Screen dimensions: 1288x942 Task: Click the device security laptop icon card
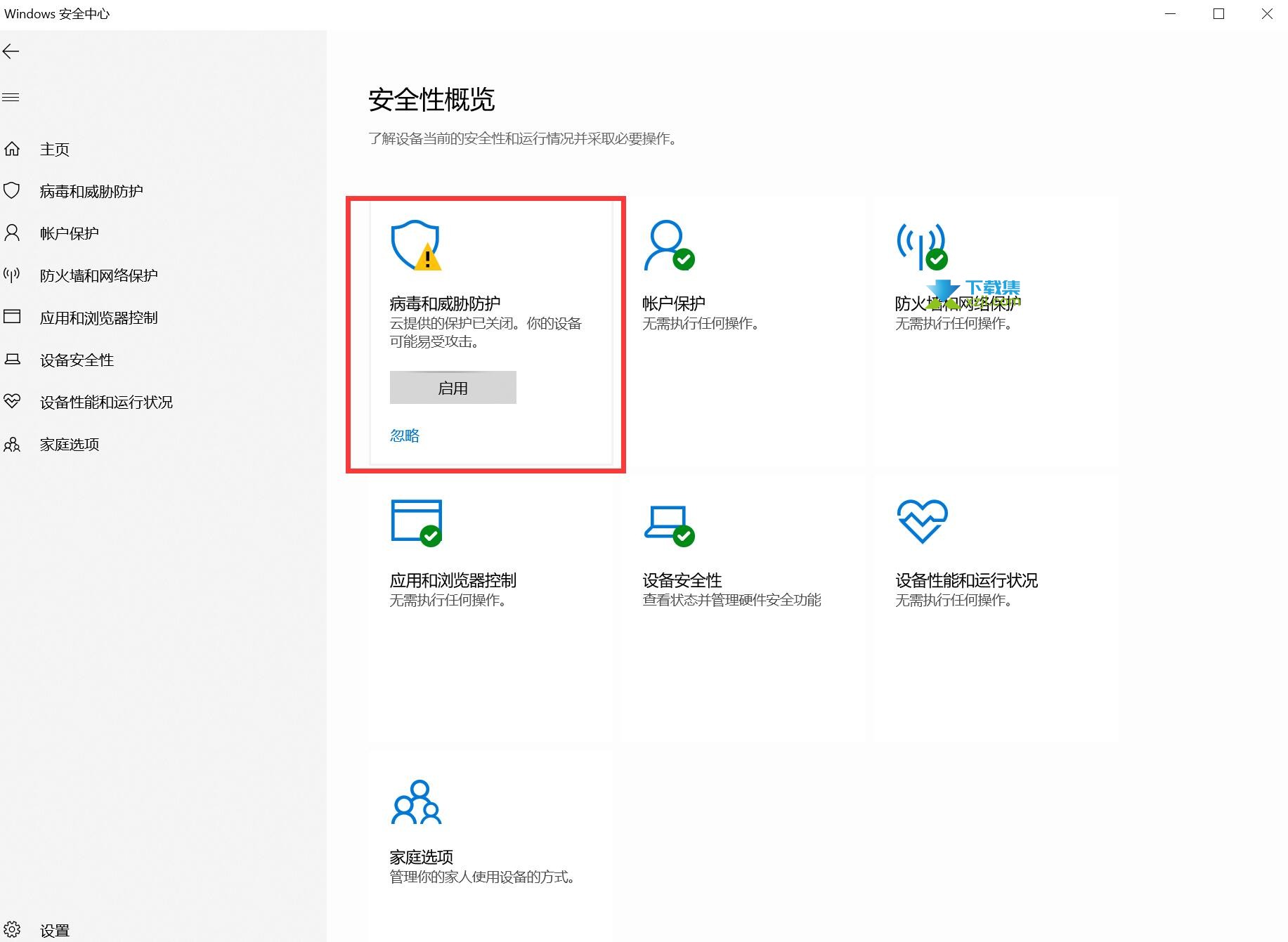(x=669, y=525)
